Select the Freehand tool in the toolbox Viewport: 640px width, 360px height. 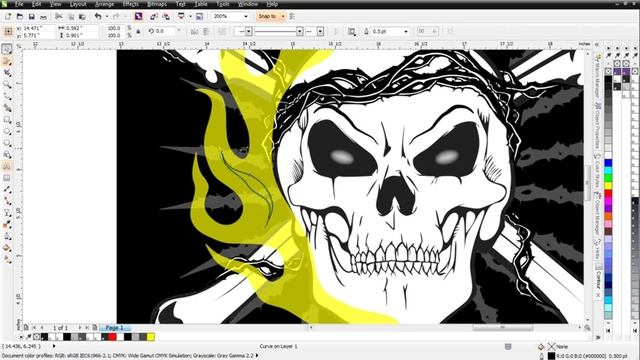pyautogui.click(x=7, y=96)
